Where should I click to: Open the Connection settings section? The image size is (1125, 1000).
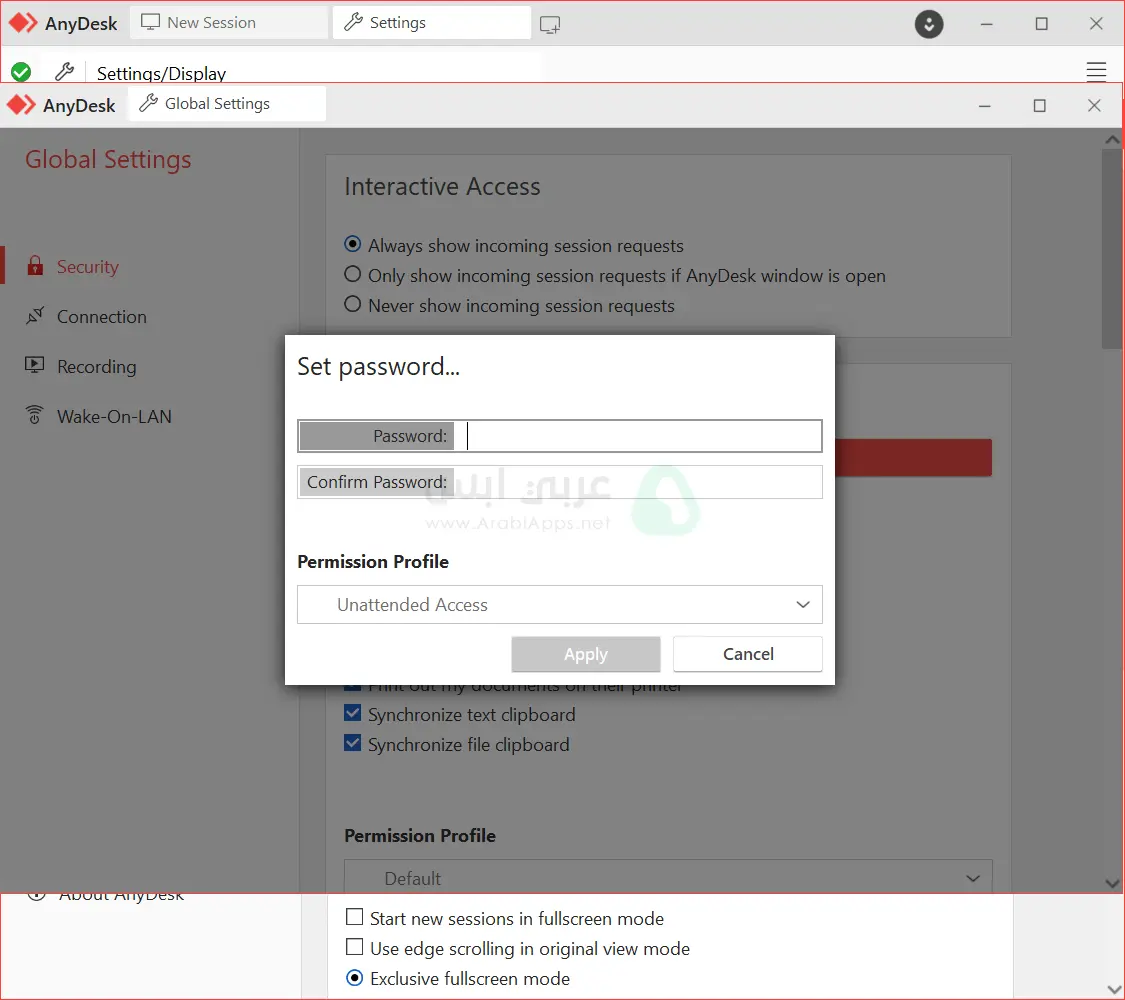(x=101, y=317)
